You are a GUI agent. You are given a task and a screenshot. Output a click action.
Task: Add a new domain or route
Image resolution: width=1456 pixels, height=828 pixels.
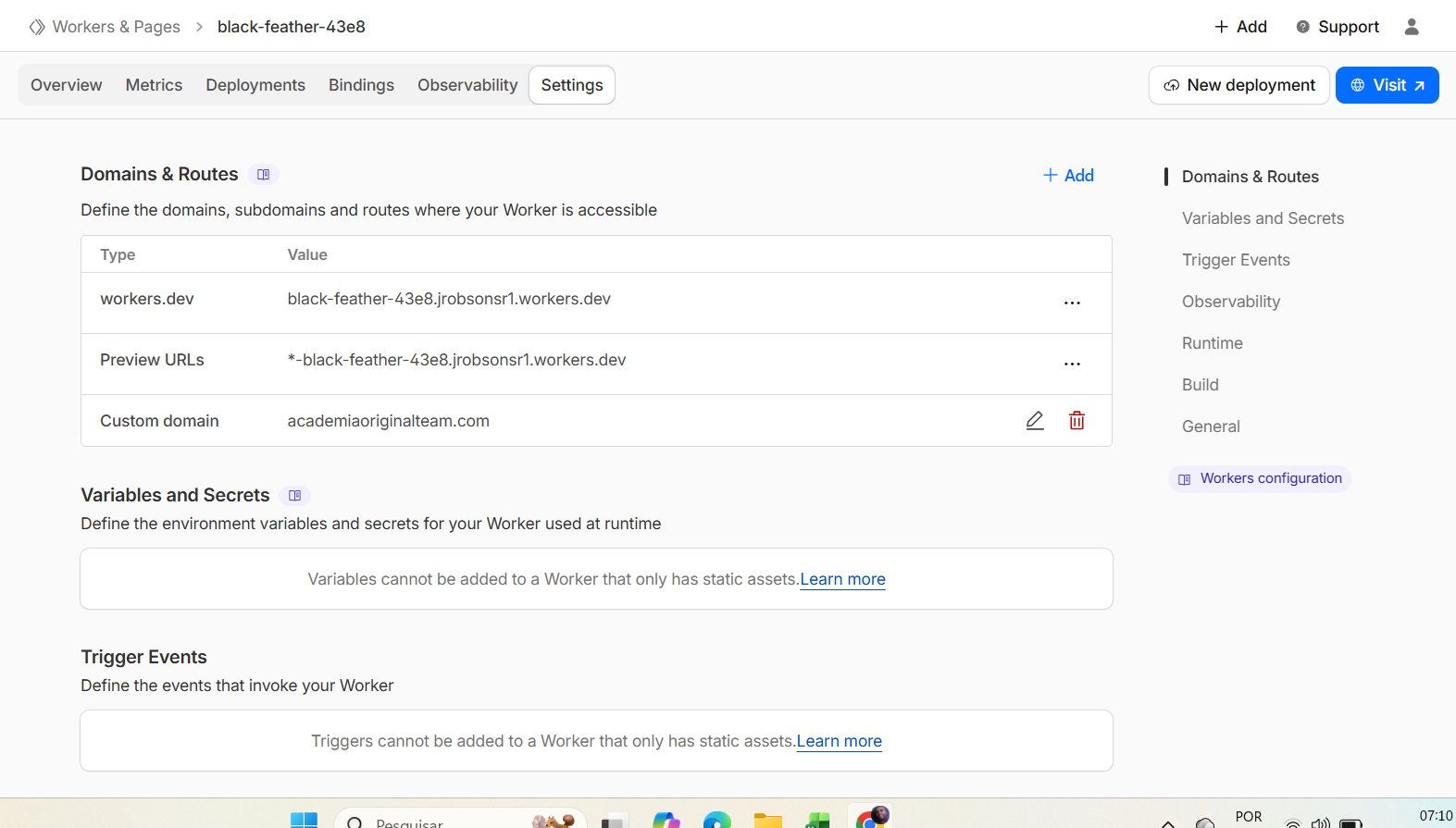pos(1068,176)
